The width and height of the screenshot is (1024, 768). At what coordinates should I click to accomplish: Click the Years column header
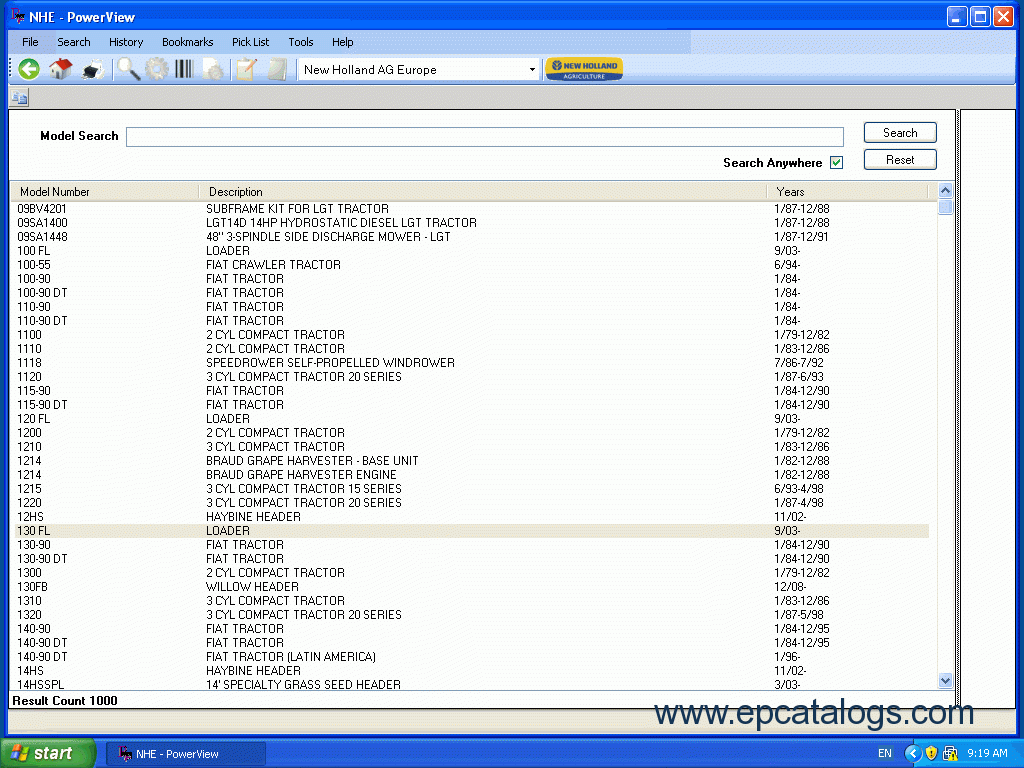[847, 192]
